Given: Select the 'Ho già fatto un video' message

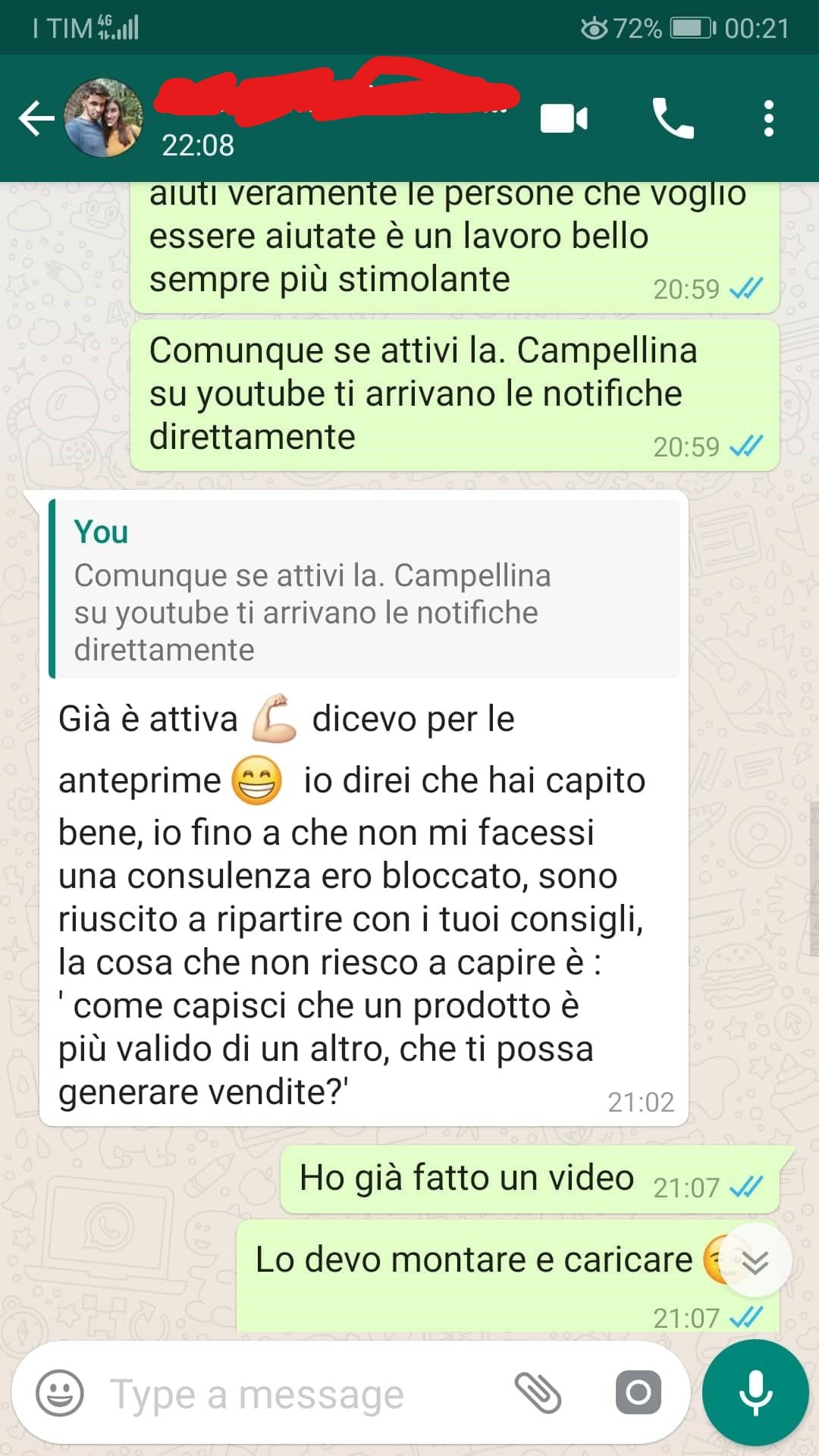Looking at the screenshot, I should pyautogui.click(x=530, y=1179).
